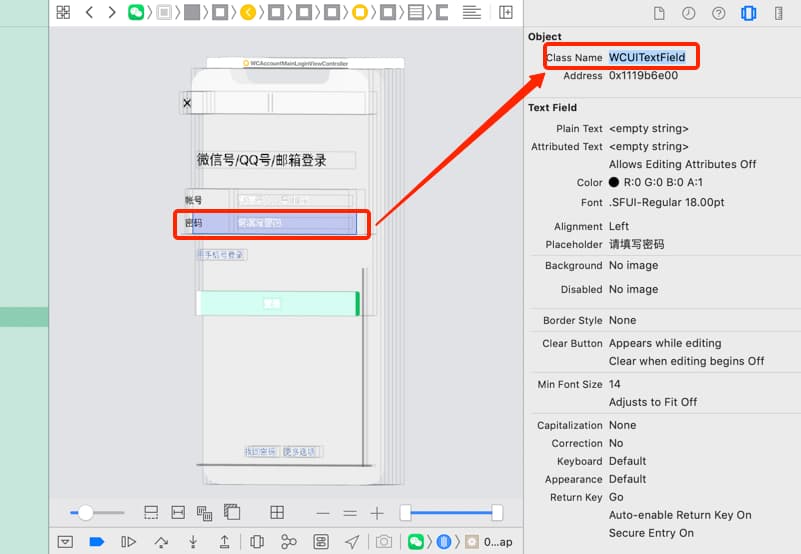Open the '0...ap' stack frame item
The width and height of the screenshot is (801, 554).
tap(489, 542)
